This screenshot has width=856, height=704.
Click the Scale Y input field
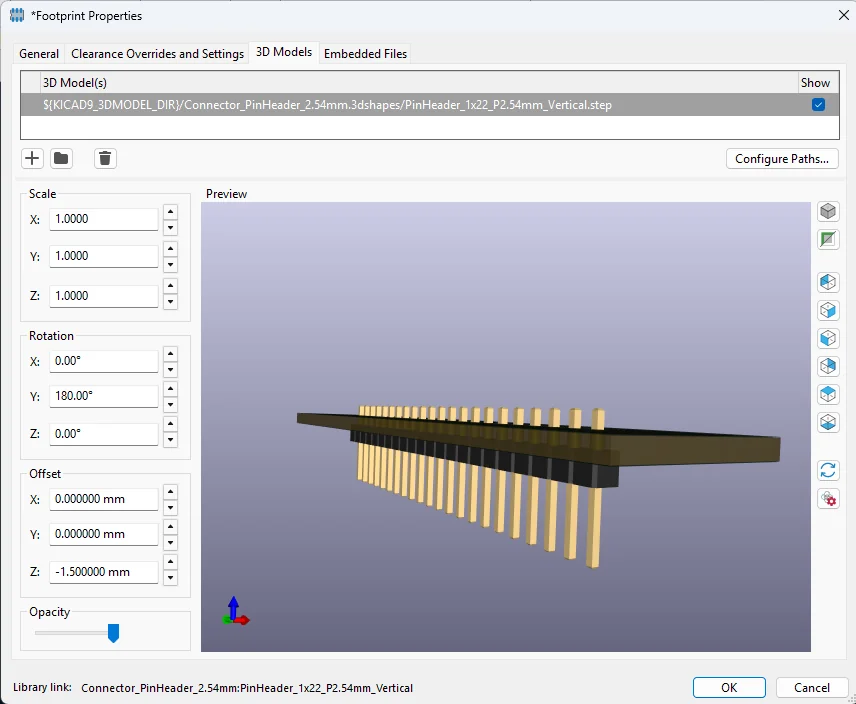coord(104,256)
